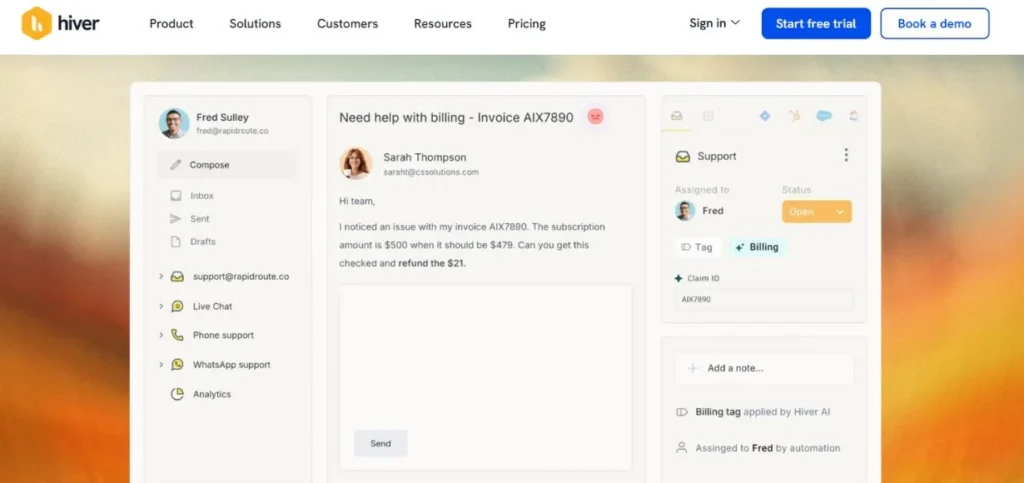This screenshot has width=1024, height=483.
Task: Click the Add a note field
Action: (x=763, y=368)
